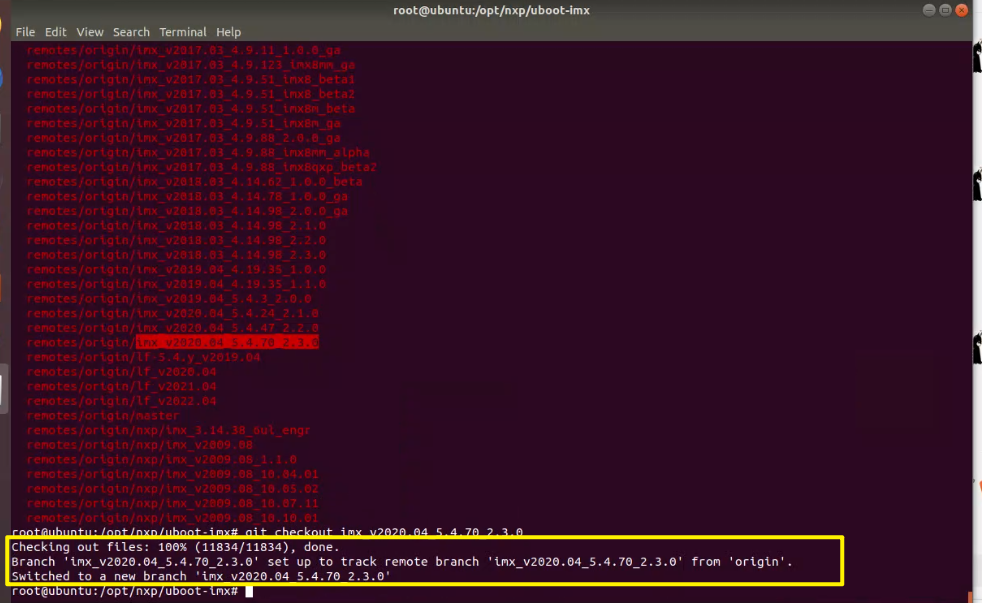Click the remotes/origin/nxp/imx_v2009.08 line

(140, 445)
